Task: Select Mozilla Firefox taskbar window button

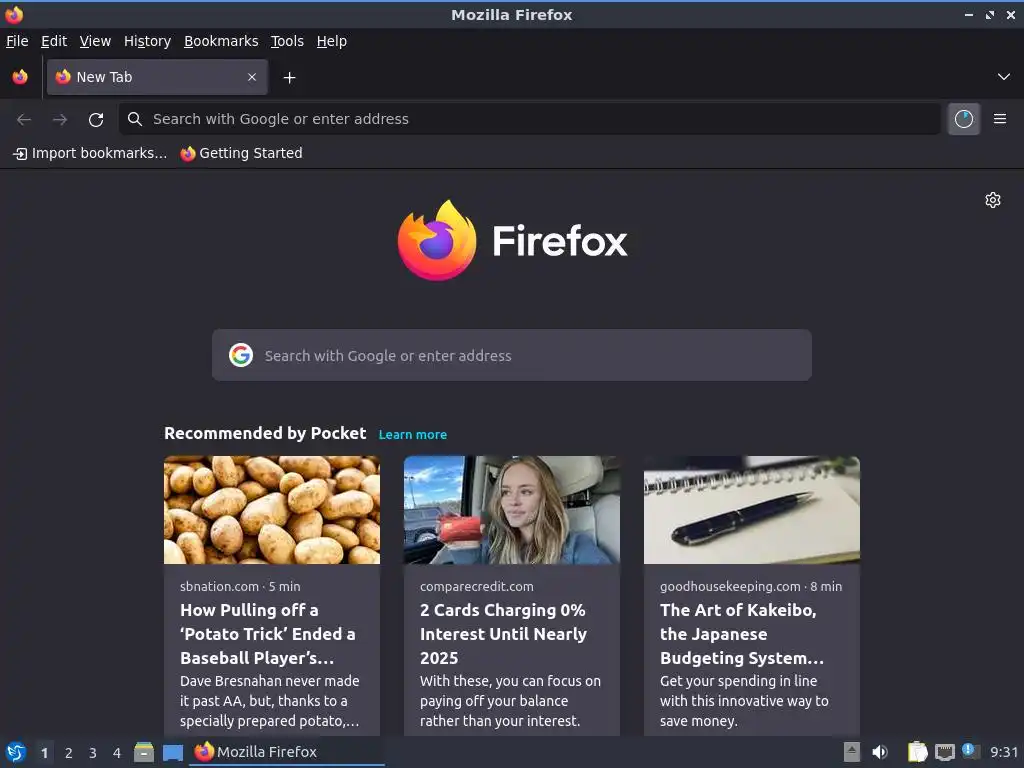Action: click(287, 752)
